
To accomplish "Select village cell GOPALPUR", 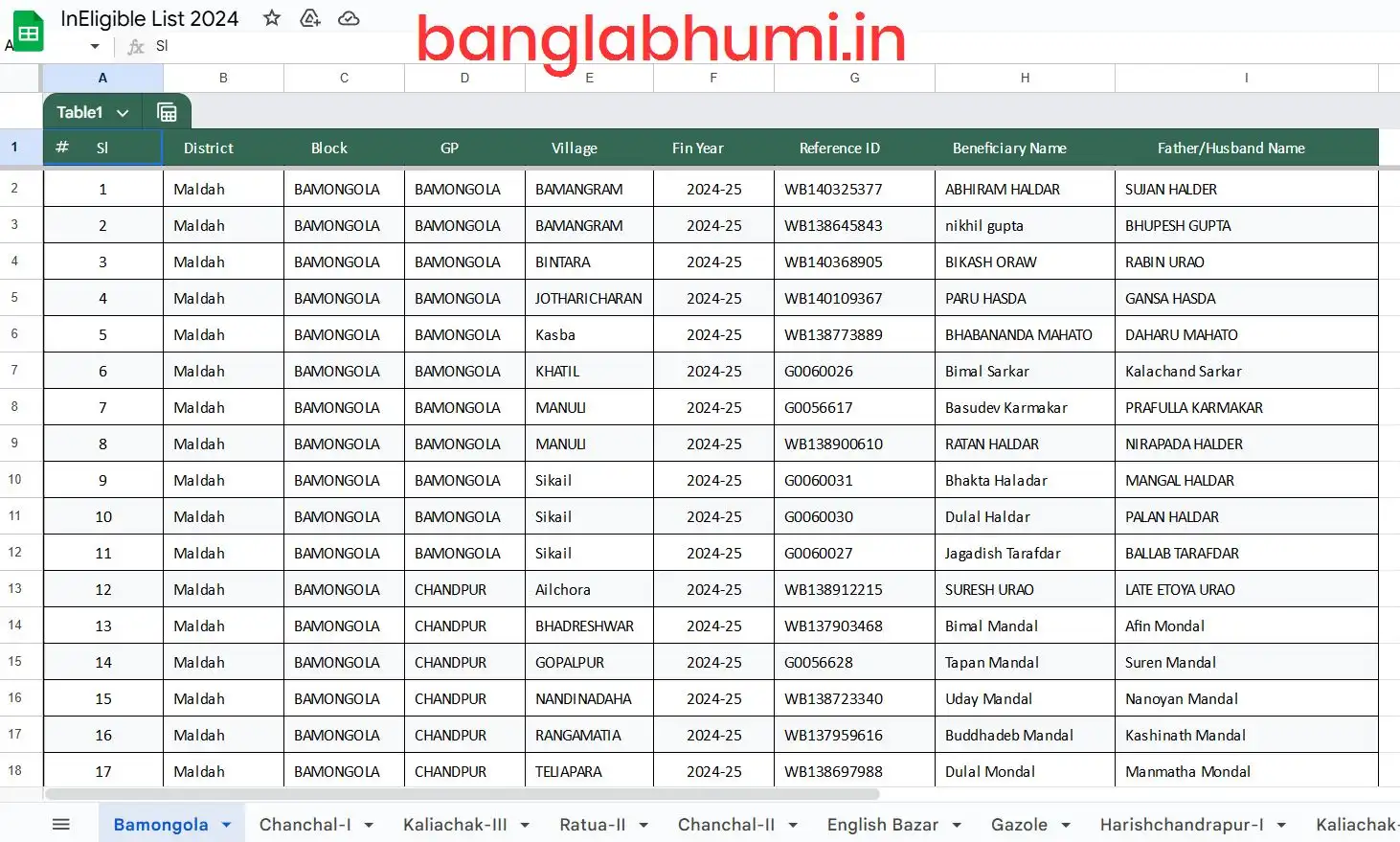I will (589, 662).
